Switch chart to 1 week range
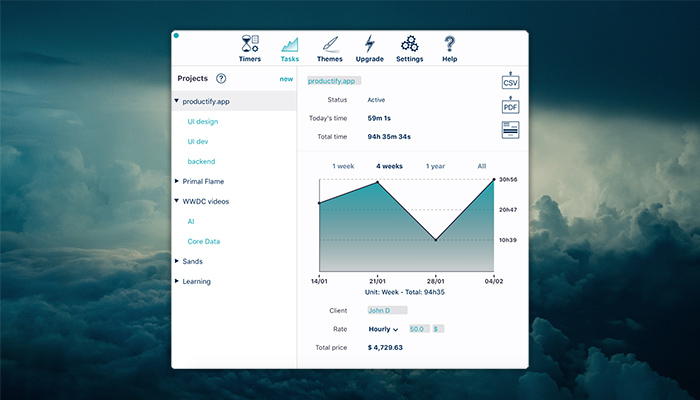This screenshot has width=700, height=400. point(343,166)
